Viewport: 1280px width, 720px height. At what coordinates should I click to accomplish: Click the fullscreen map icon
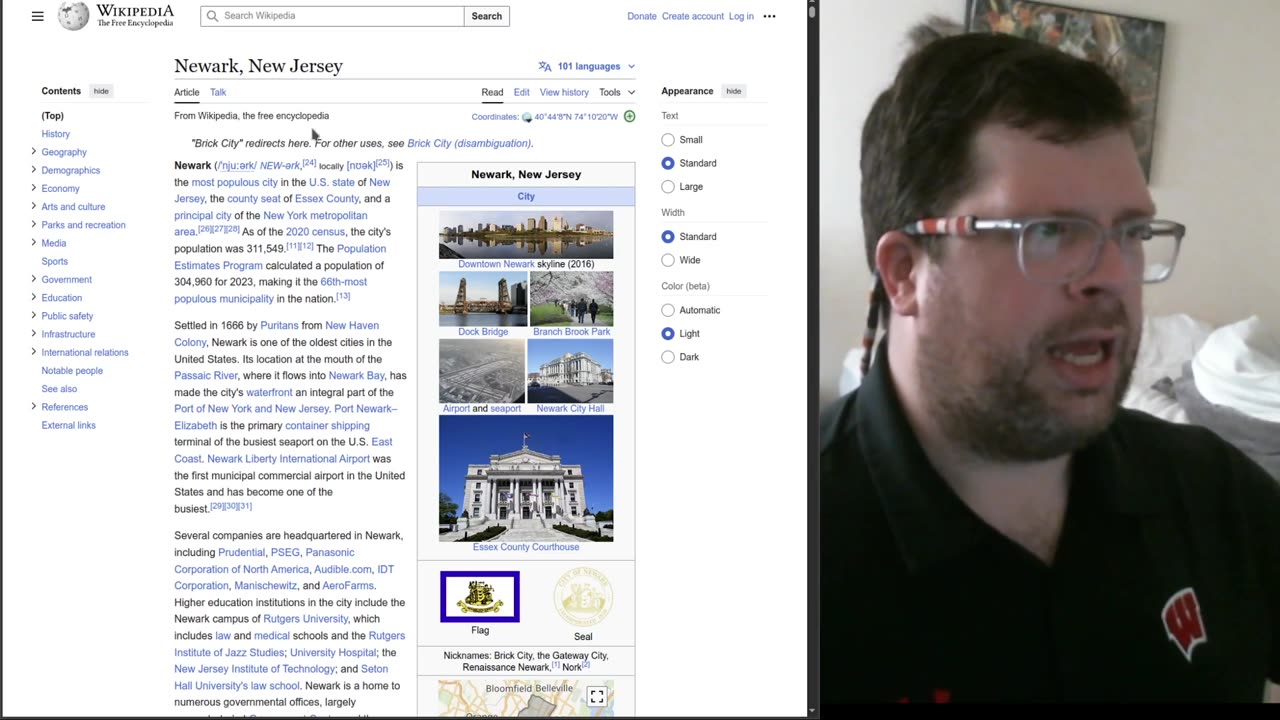(597, 697)
